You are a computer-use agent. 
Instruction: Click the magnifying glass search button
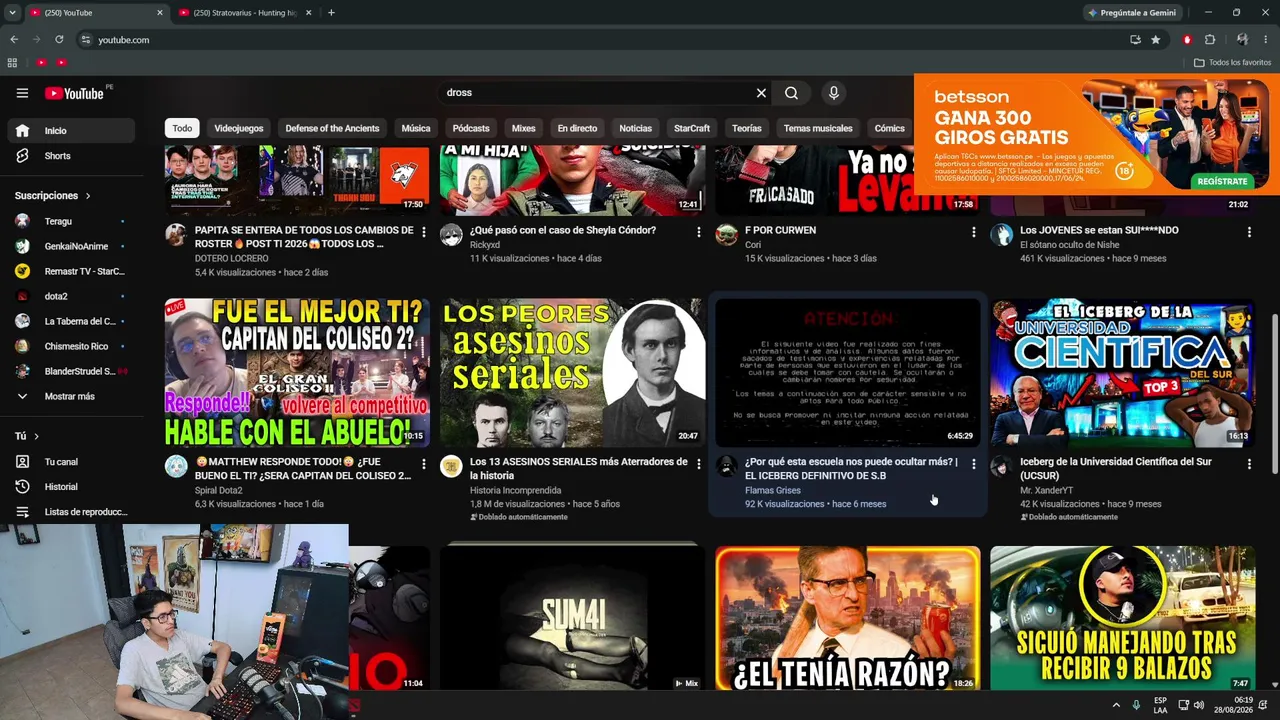coord(791,93)
